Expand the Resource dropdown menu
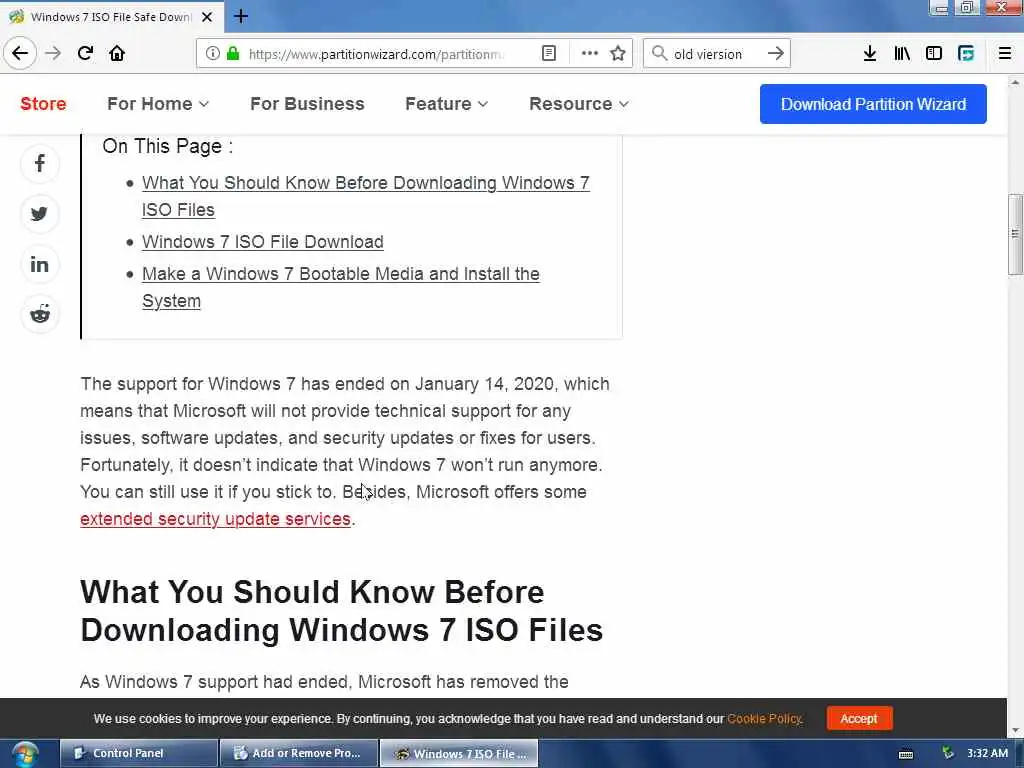The width and height of the screenshot is (1024, 768). (579, 104)
